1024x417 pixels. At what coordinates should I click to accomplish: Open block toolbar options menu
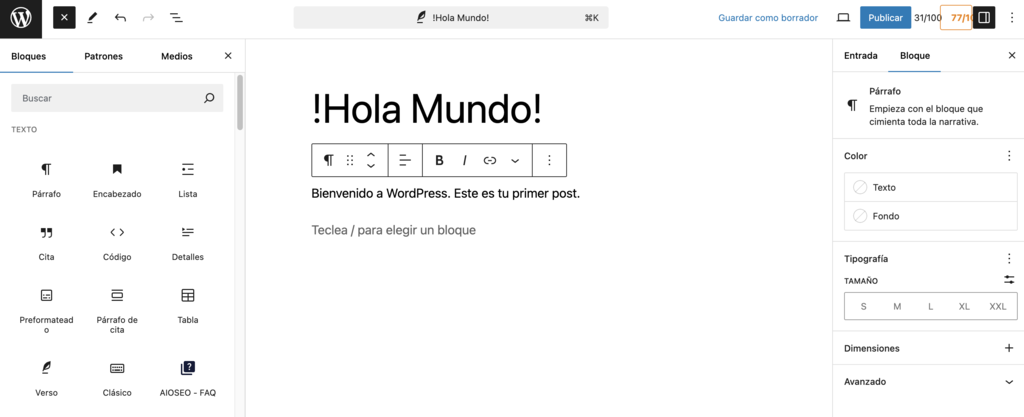coord(549,160)
